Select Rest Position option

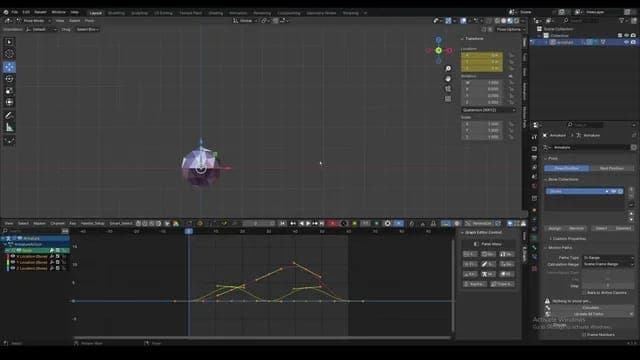[x=611, y=168]
